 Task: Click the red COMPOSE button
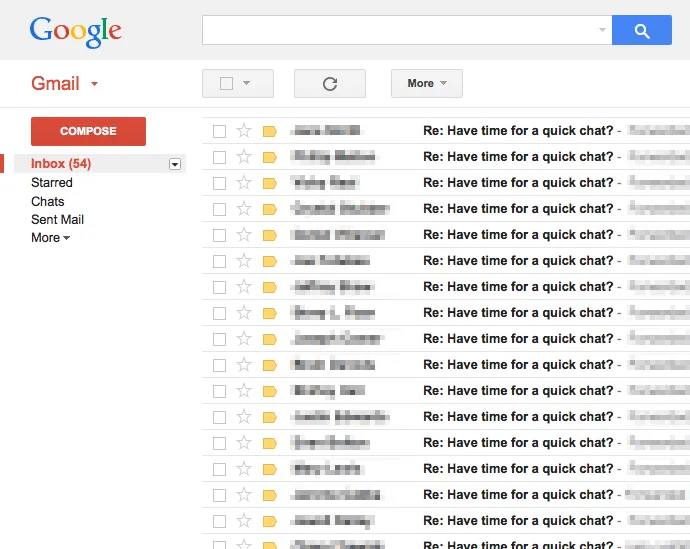[88, 131]
